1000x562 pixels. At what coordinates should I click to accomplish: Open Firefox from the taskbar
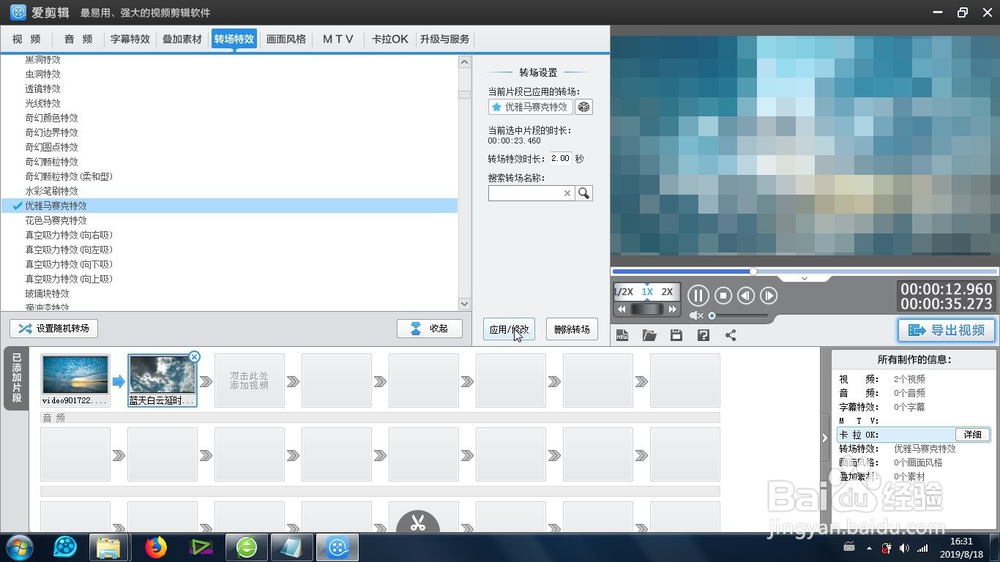[156, 547]
